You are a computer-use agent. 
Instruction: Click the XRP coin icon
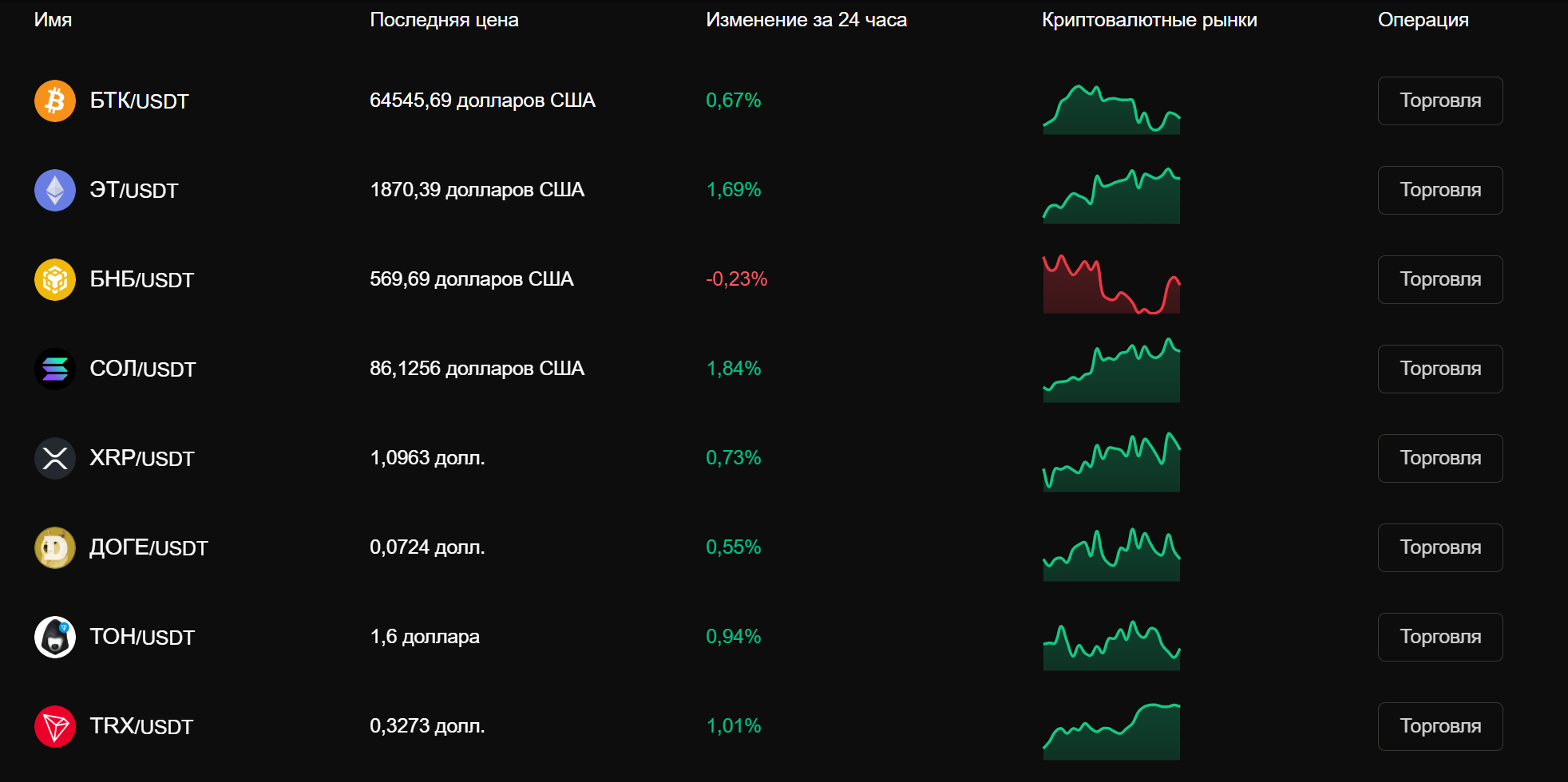(55, 458)
